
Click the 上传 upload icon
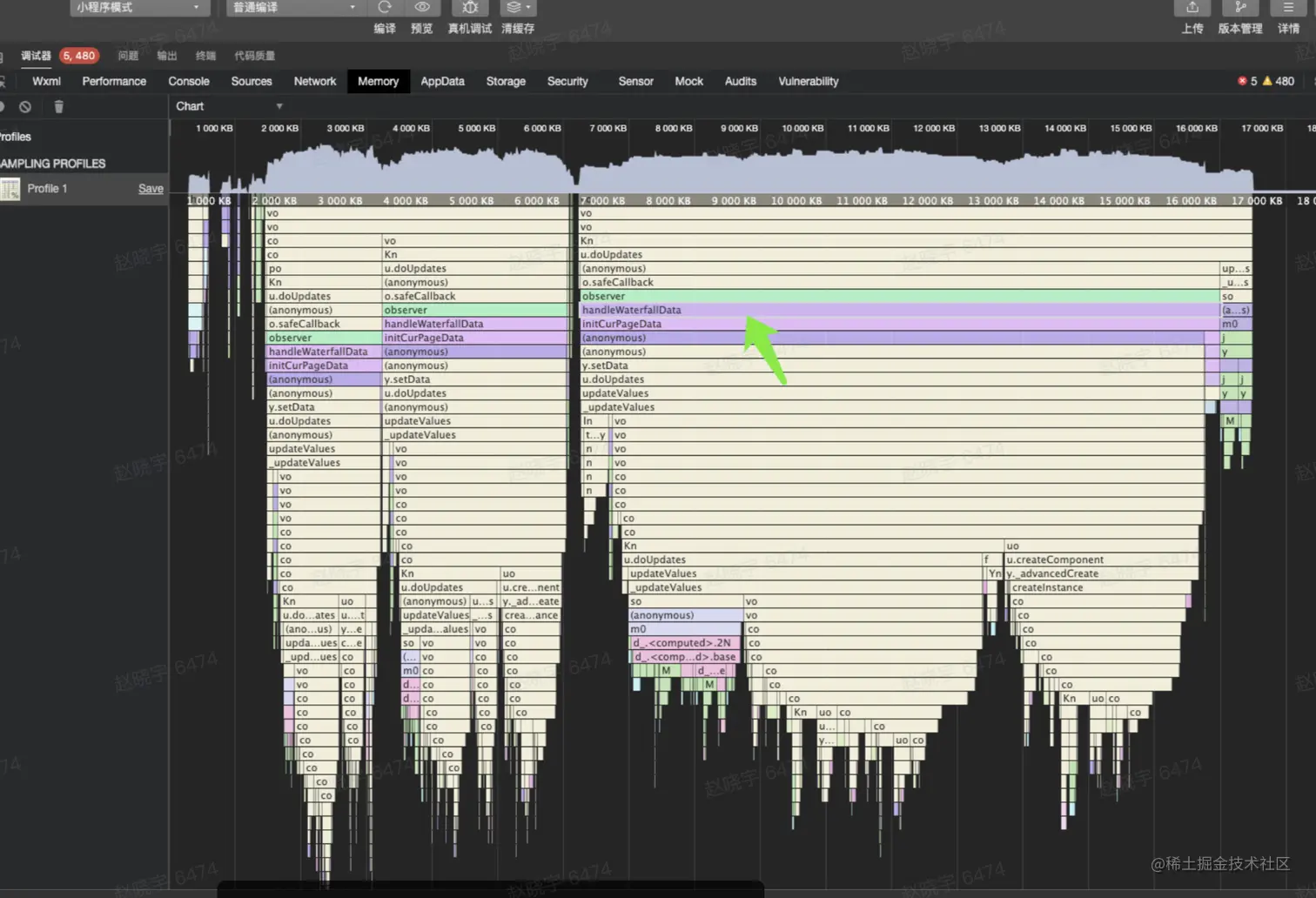[1192, 8]
